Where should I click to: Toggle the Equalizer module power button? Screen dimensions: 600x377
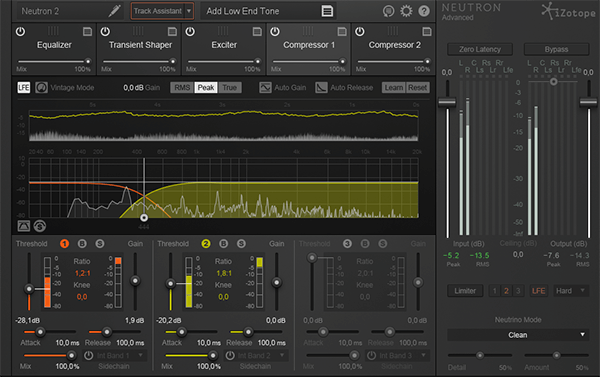pyautogui.click(x=20, y=31)
